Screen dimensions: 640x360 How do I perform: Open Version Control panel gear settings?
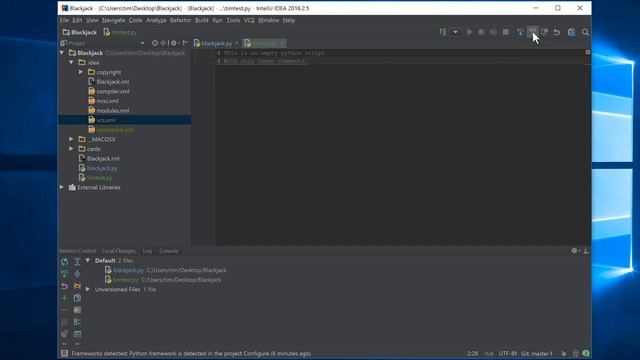pyautogui.click(x=574, y=251)
